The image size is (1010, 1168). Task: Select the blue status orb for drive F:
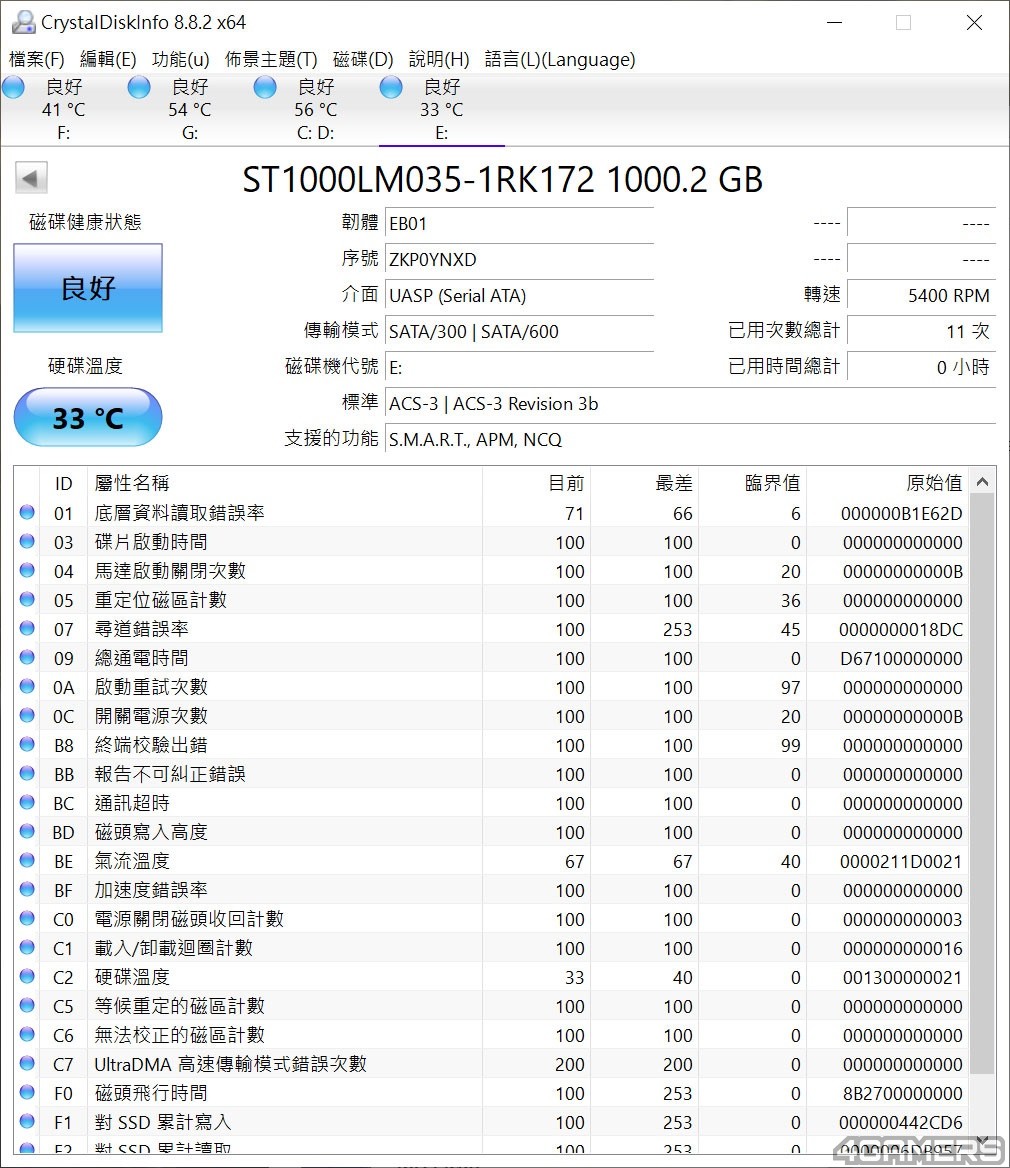pos(13,87)
